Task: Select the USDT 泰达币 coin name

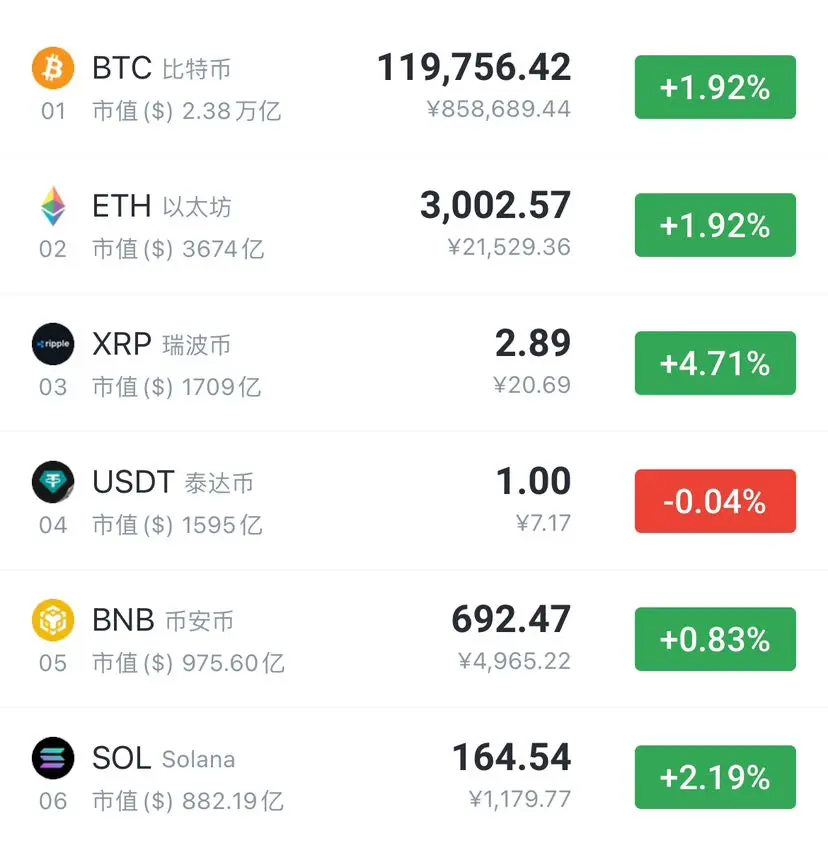Action: [173, 482]
